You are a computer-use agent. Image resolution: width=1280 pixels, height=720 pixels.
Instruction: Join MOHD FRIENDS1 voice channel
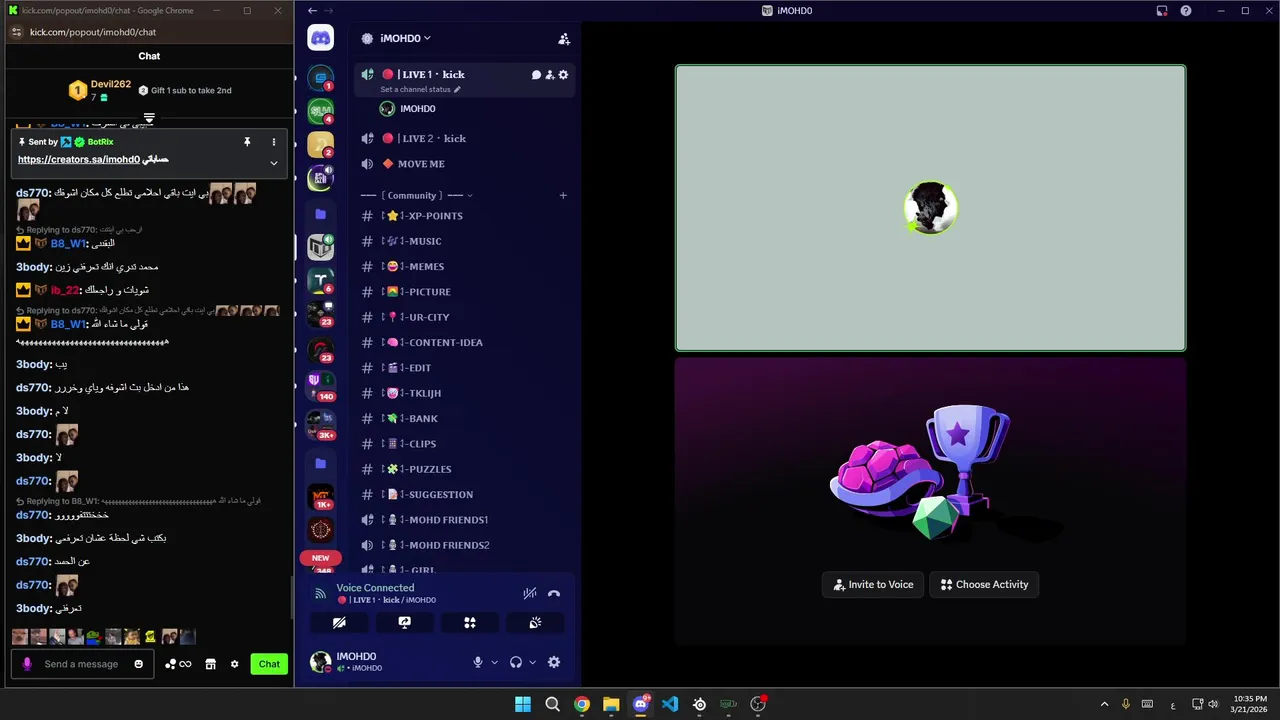464,520
